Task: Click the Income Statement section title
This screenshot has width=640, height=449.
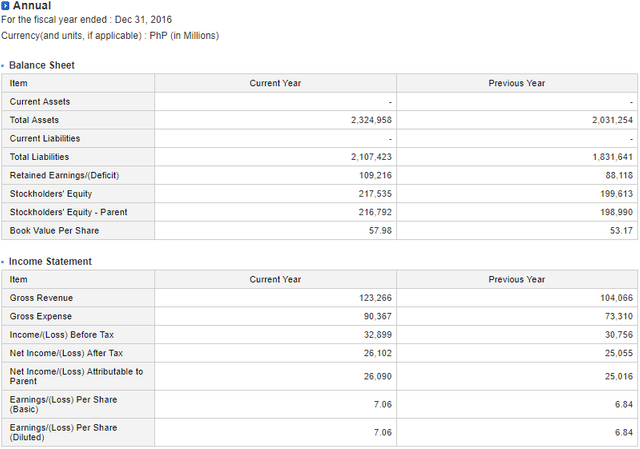Action: click(x=50, y=261)
